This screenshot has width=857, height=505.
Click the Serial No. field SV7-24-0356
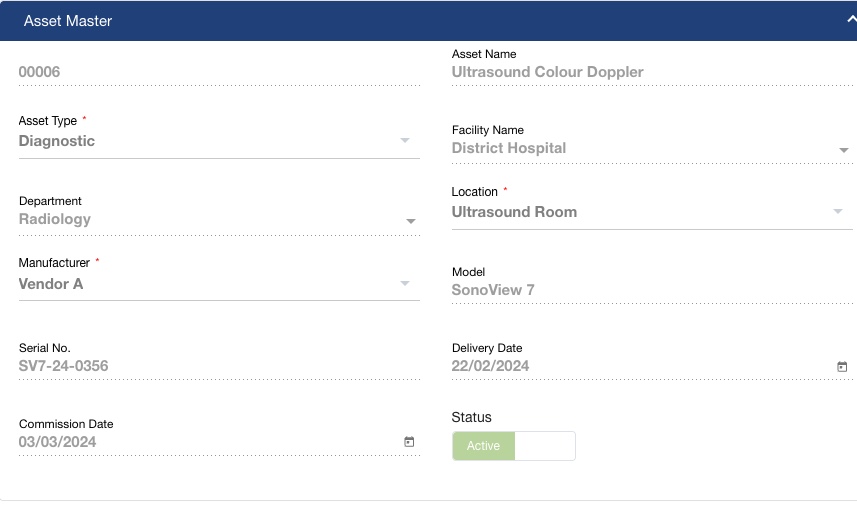point(219,366)
